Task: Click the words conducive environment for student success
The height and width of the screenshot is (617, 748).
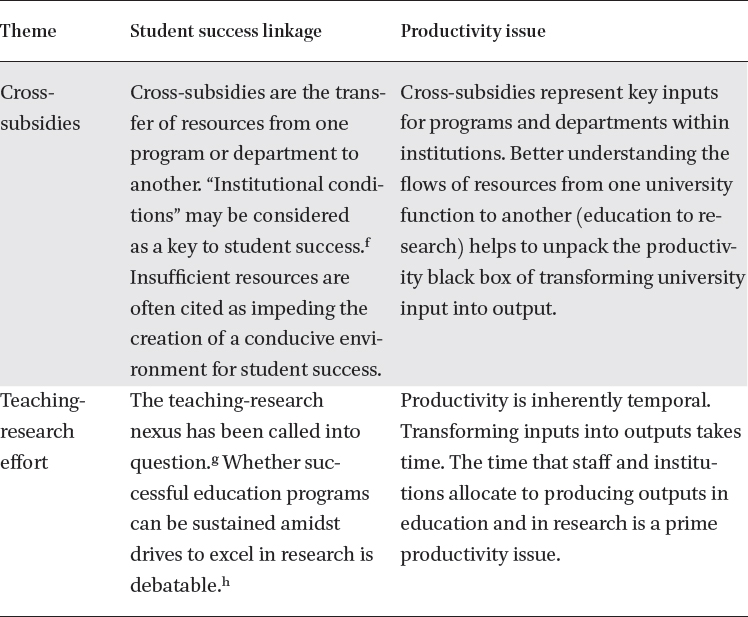Action: [x=256, y=354]
